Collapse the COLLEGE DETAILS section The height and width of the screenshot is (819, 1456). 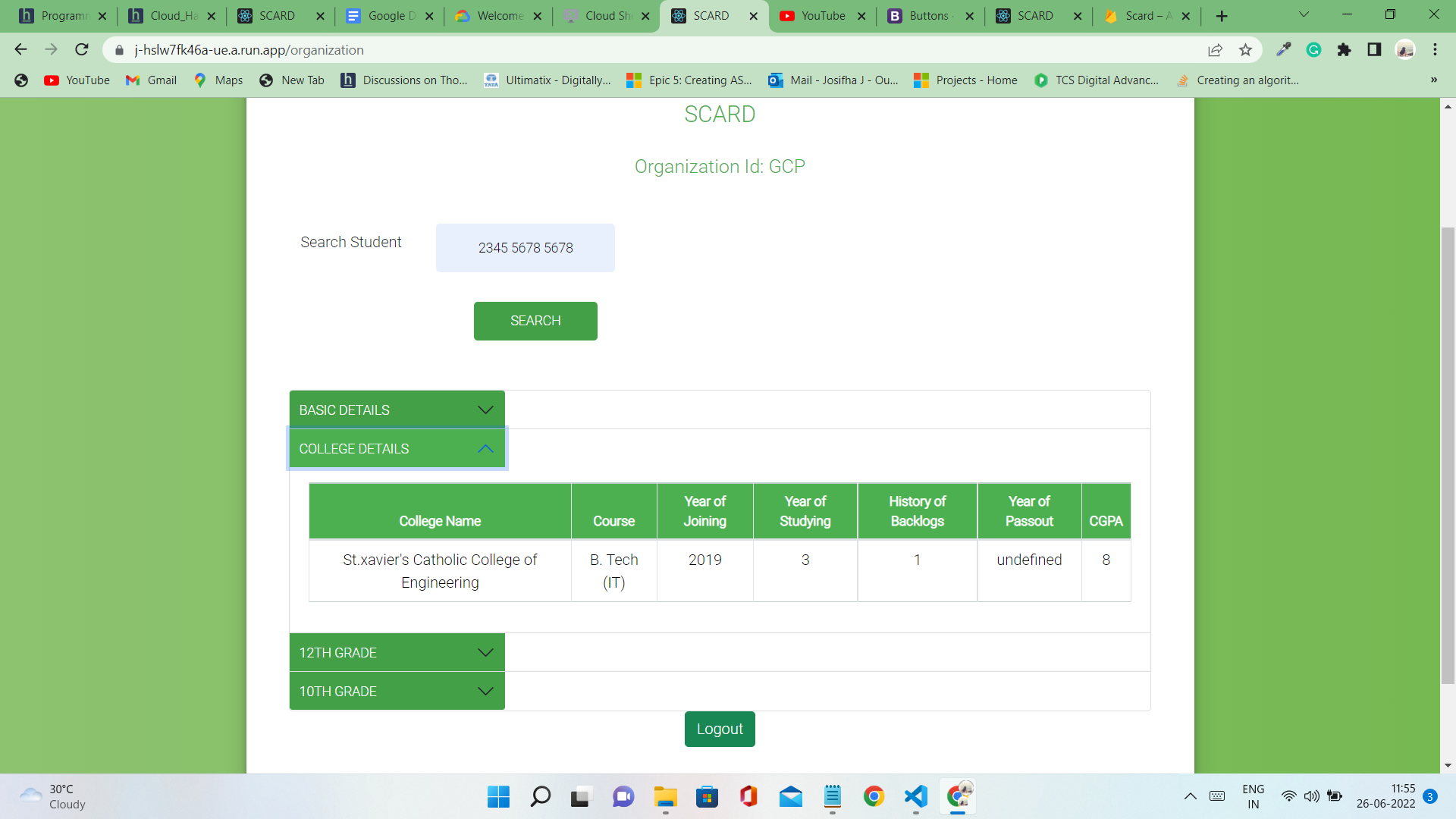point(397,449)
